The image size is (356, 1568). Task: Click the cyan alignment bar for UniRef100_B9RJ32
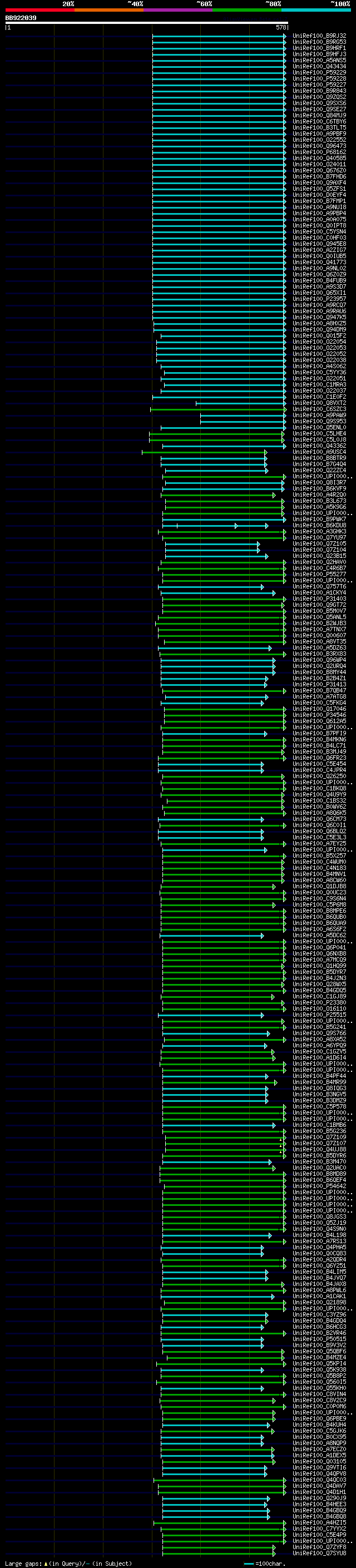click(219, 36)
